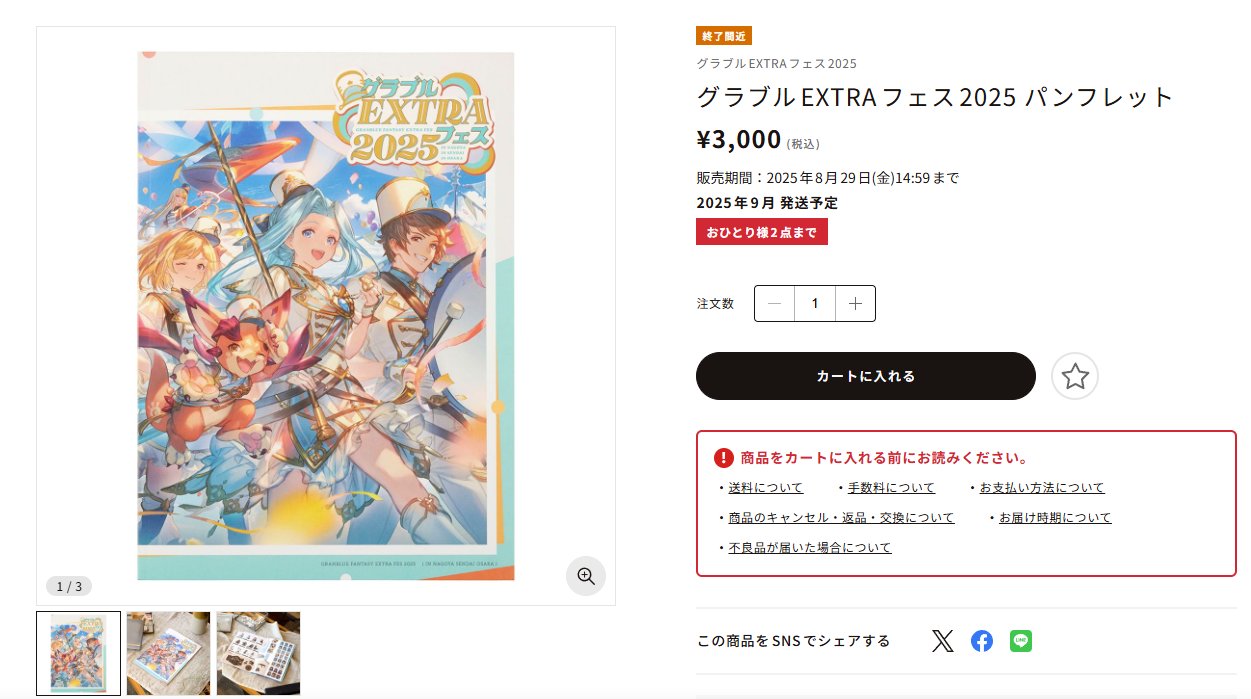Increase the order quantity with the plus icon
This screenshot has width=1251, height=699.
(x=855, y=303)
